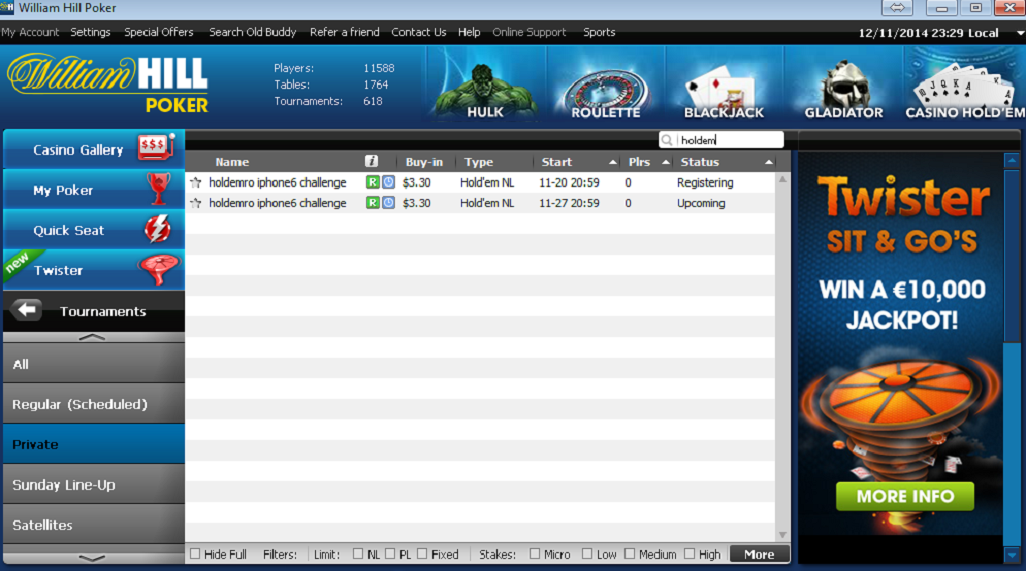
Task: Click favorite star of first tournament row
Action: pyautogui.click(x=196, y=183)
